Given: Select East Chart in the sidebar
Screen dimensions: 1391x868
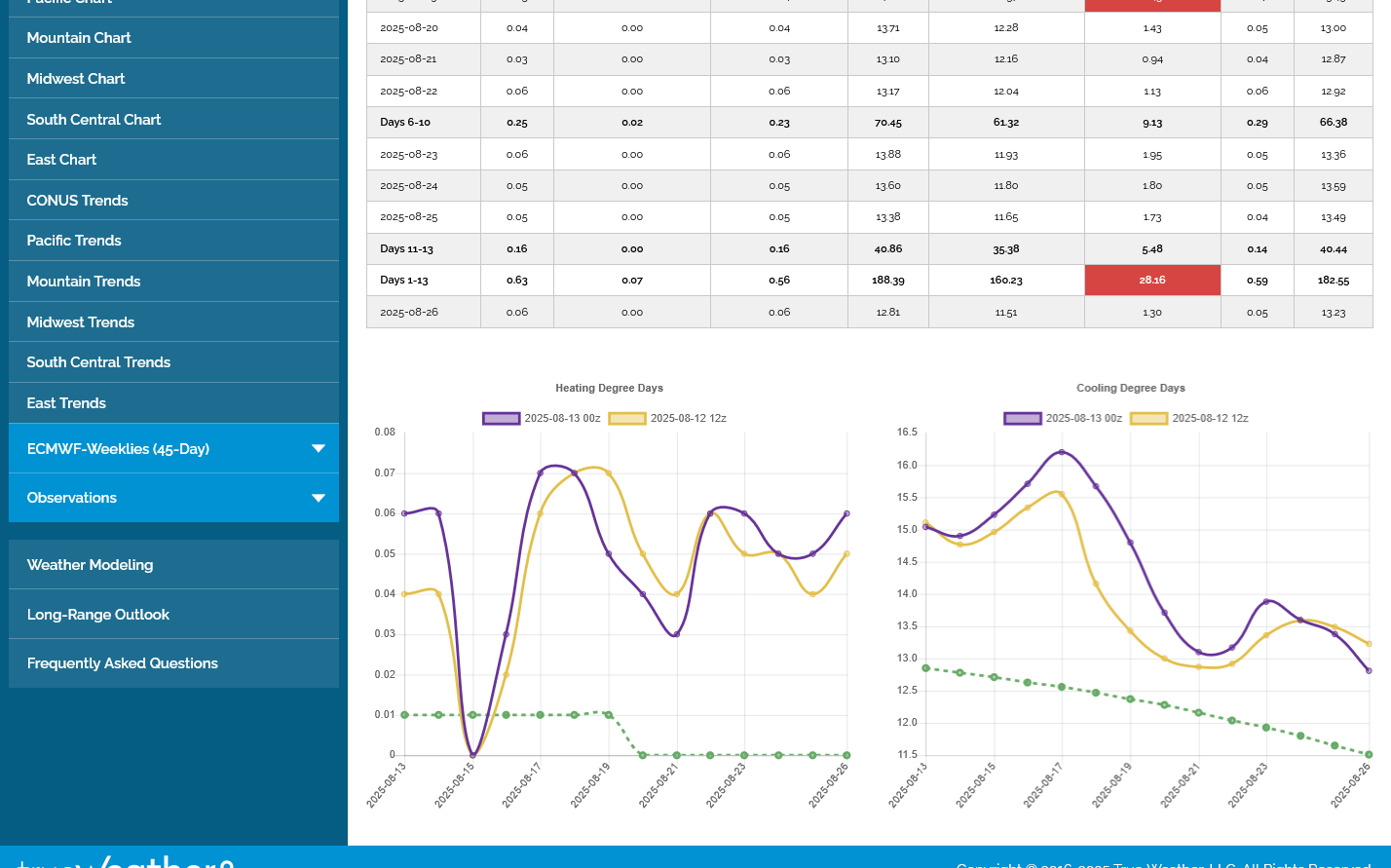Looking at the screenshot, I should [x=61, y=160].
